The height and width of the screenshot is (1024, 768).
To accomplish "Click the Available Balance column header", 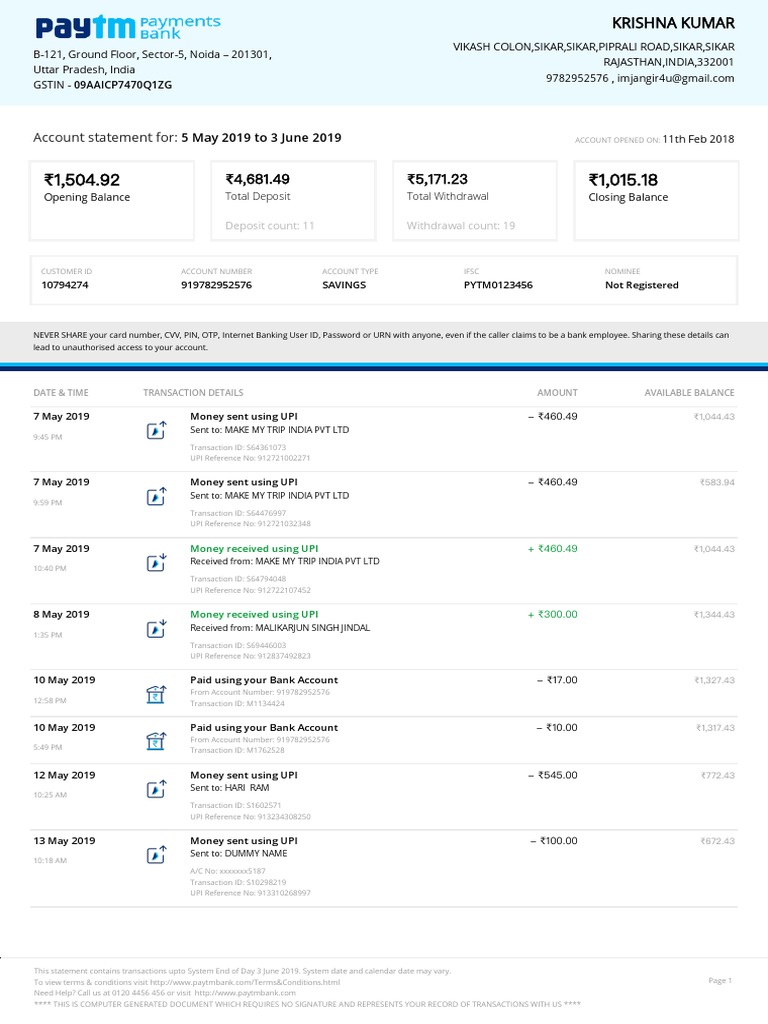I will tap(689, 393).
